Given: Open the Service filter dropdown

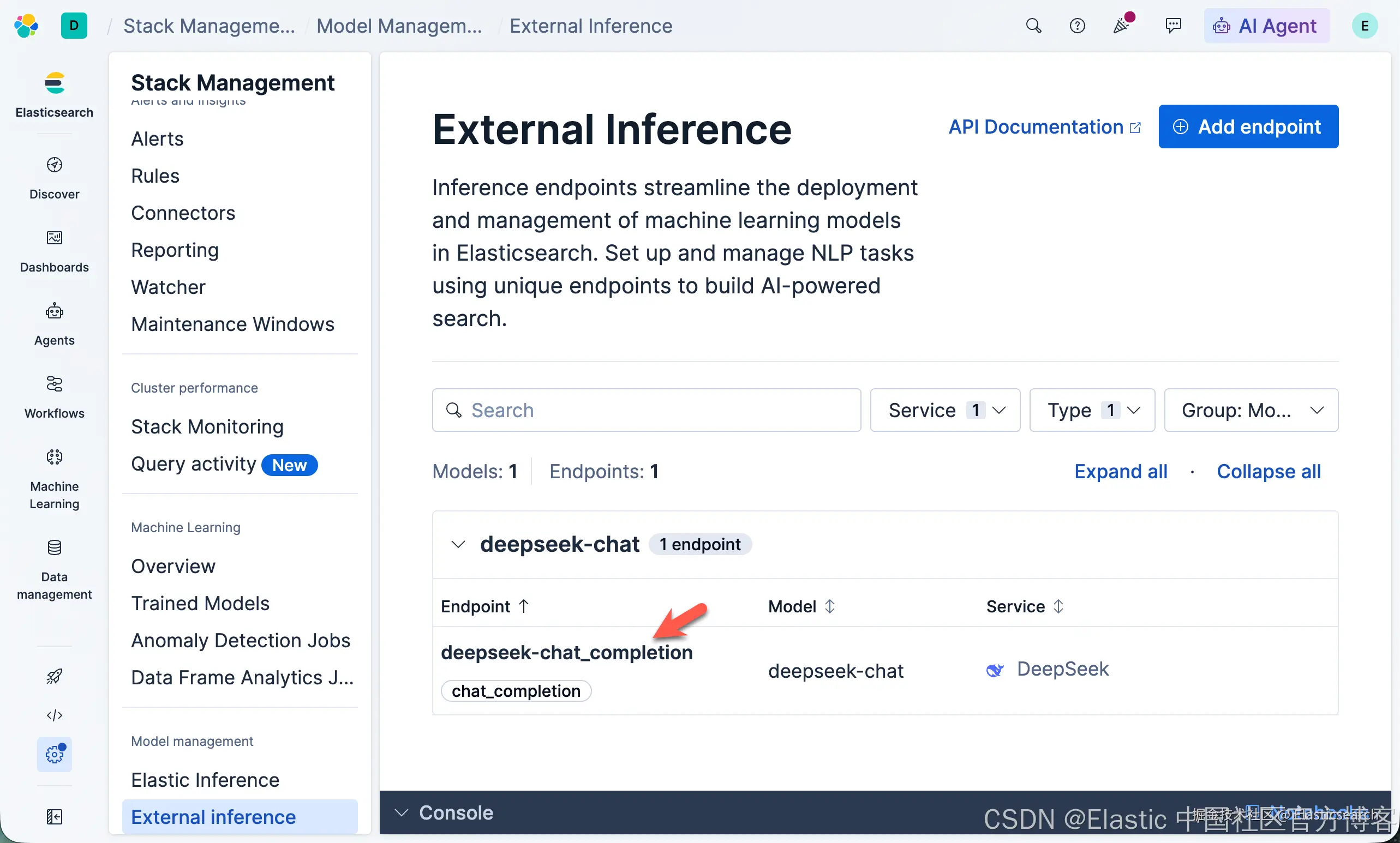Looking at the screenshot, I should [945, 410].
